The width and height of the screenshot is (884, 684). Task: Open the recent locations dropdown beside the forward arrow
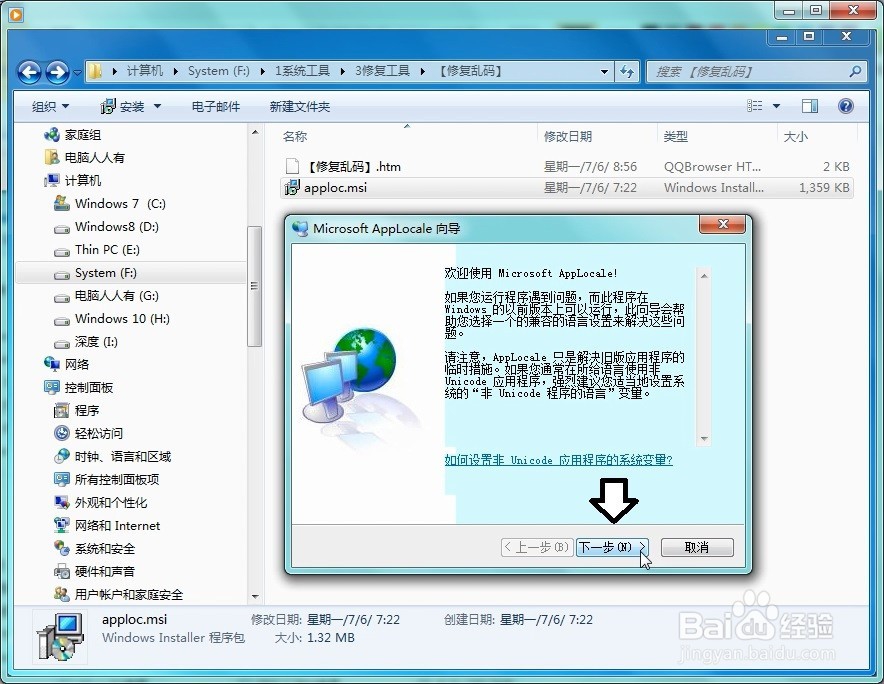click(77, 72)
